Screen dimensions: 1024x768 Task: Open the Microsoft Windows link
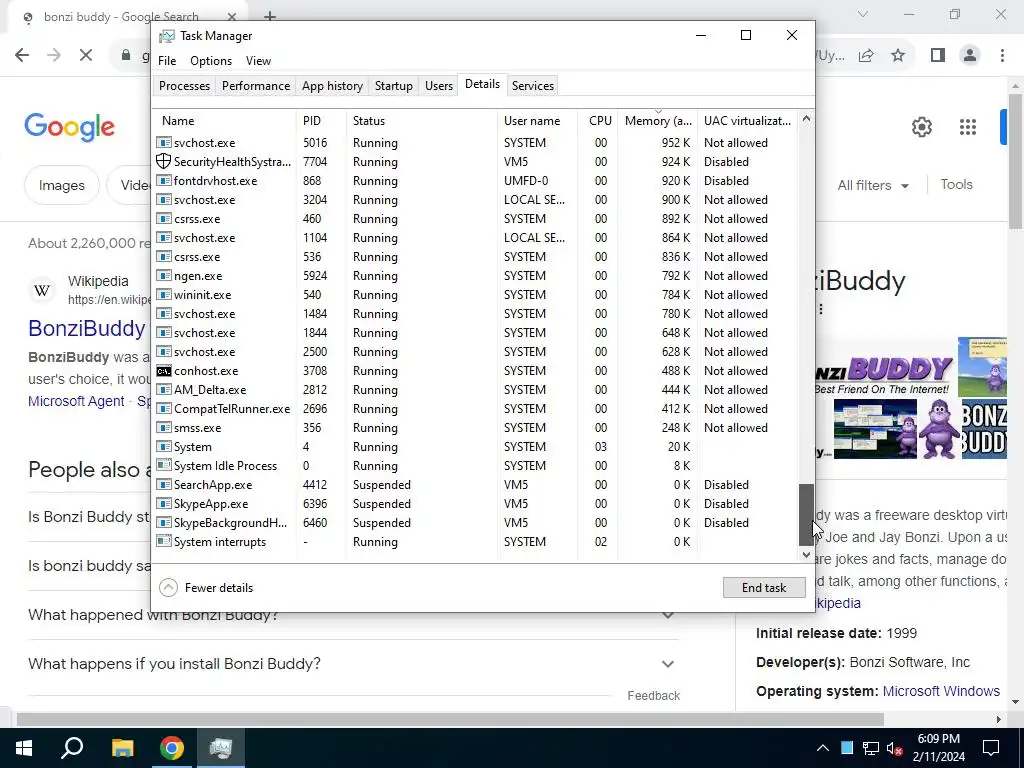pos(941,691)
